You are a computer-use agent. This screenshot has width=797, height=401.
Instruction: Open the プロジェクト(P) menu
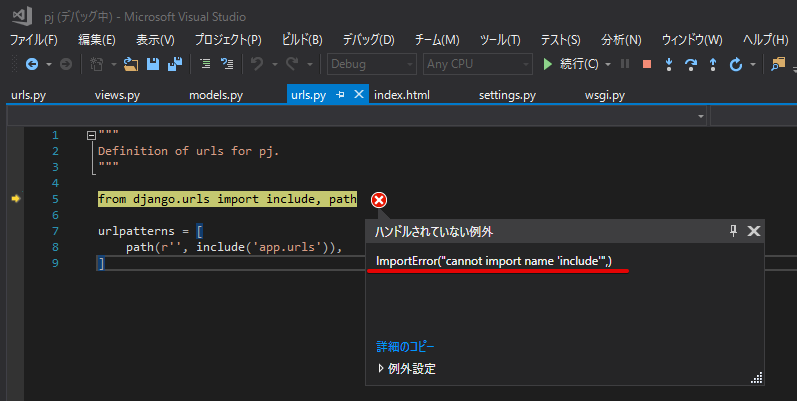point(228,40)
